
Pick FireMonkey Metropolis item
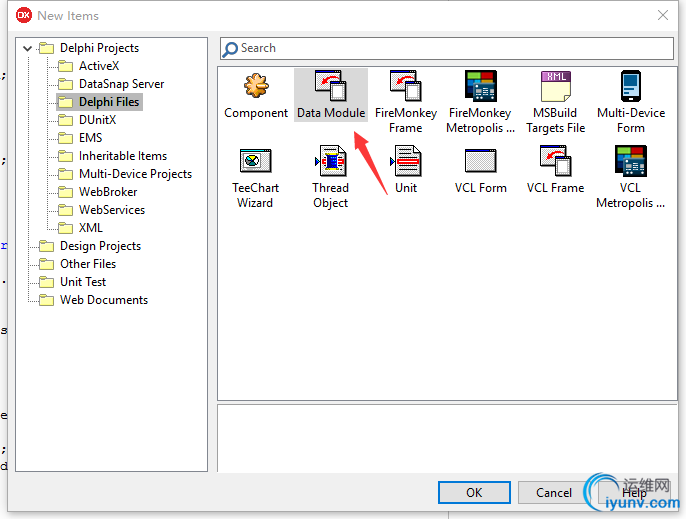pyautogui.click(x=480, y=102)
